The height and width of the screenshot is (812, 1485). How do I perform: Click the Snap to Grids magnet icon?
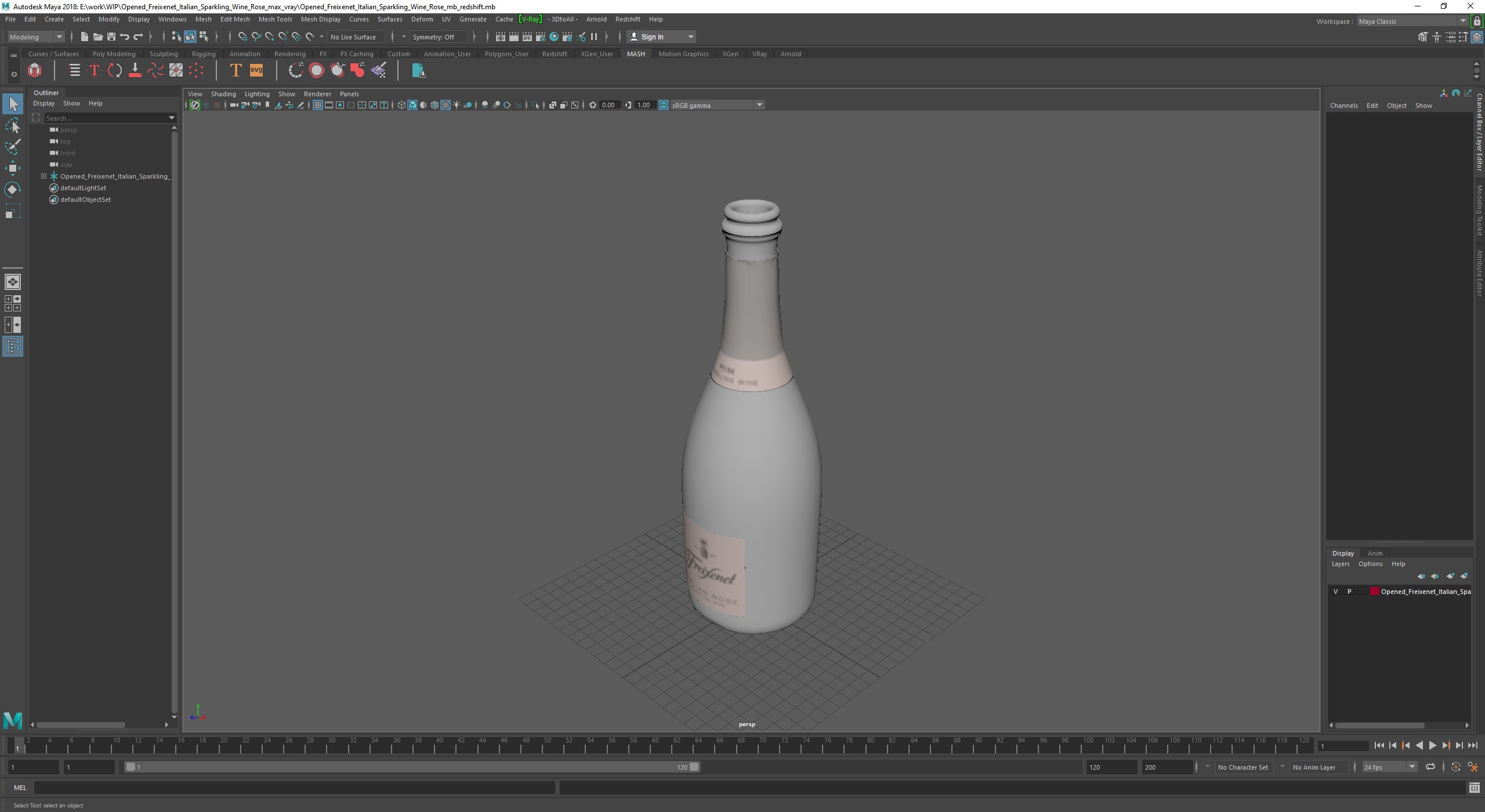click(242, 37)
